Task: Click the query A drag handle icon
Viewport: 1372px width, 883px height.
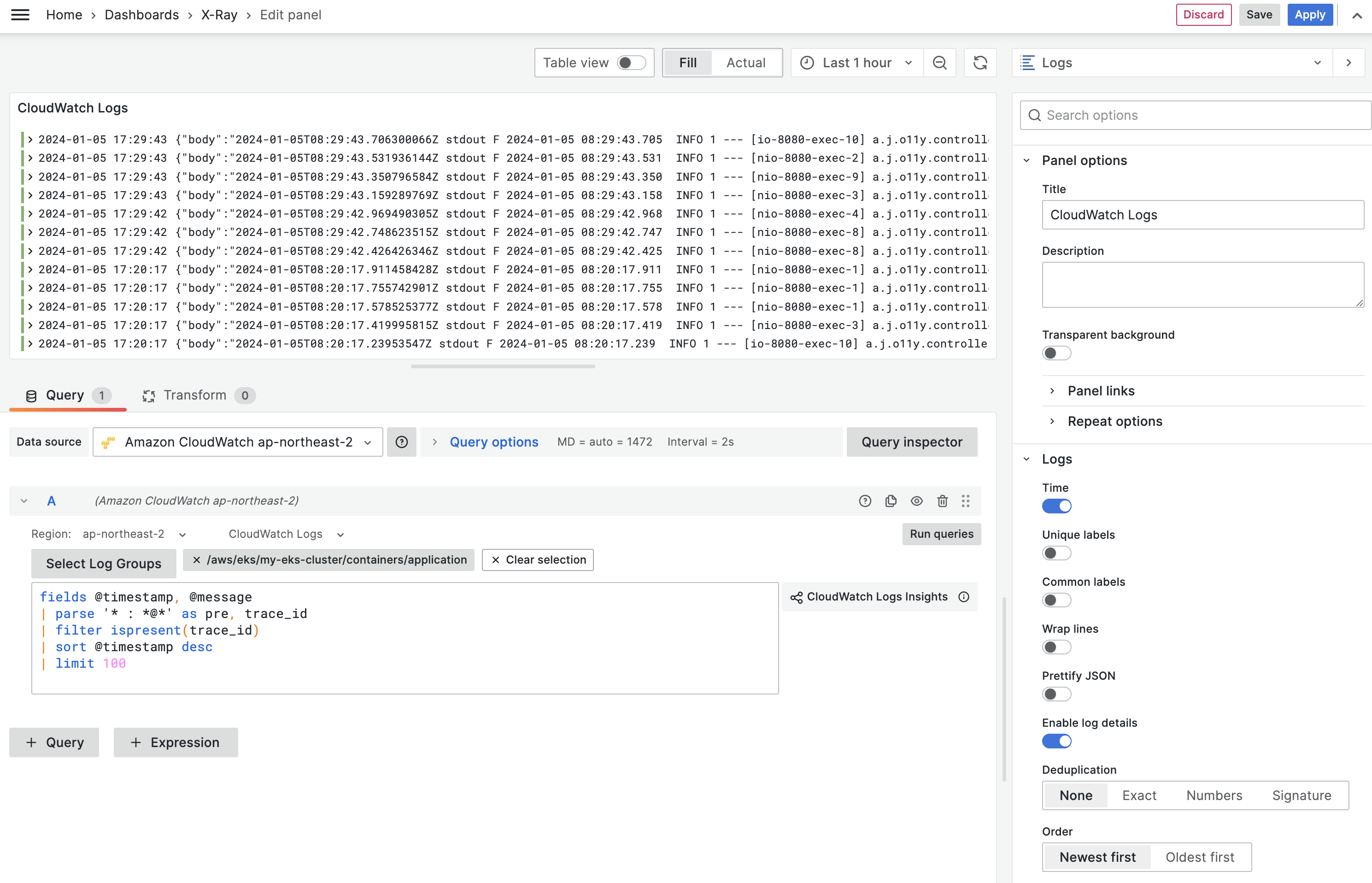Action: [x=966, y=500]
